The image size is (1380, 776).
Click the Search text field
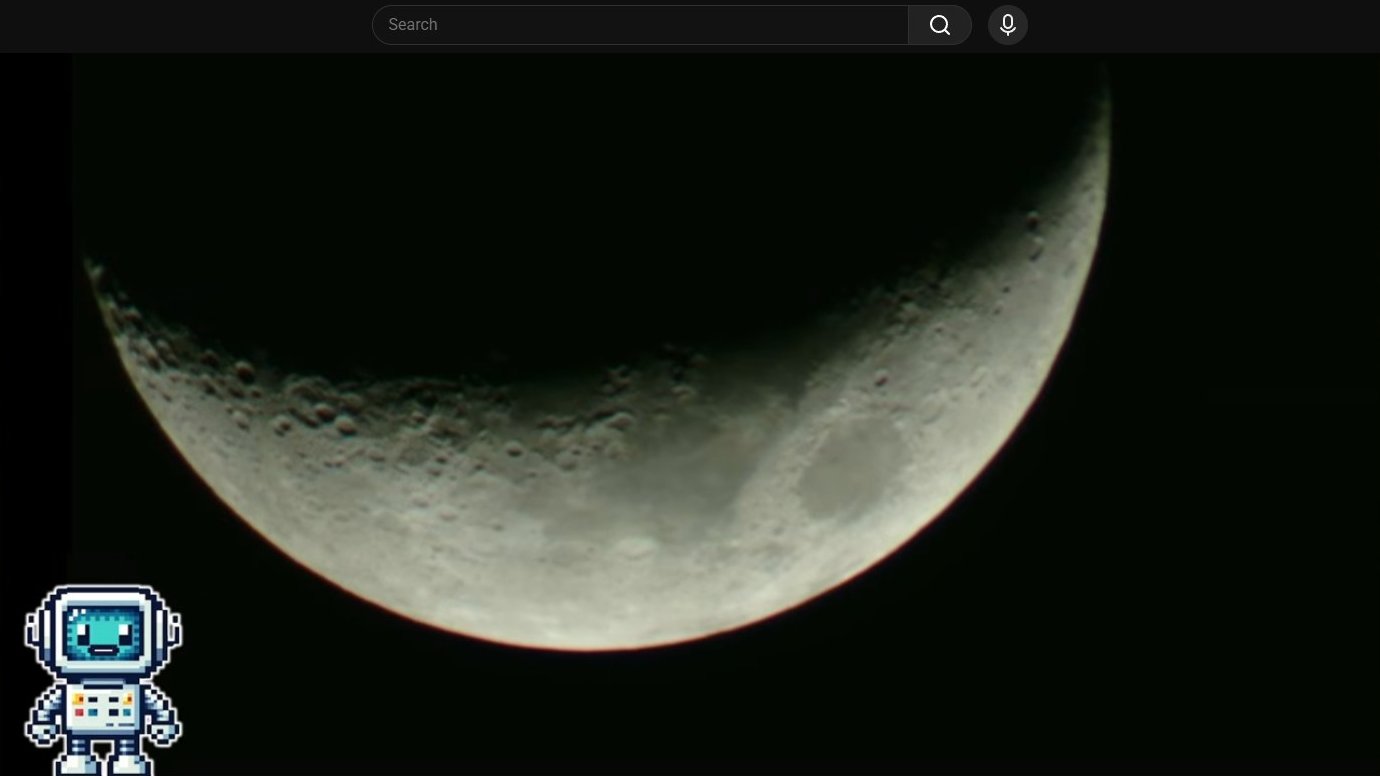640,25
